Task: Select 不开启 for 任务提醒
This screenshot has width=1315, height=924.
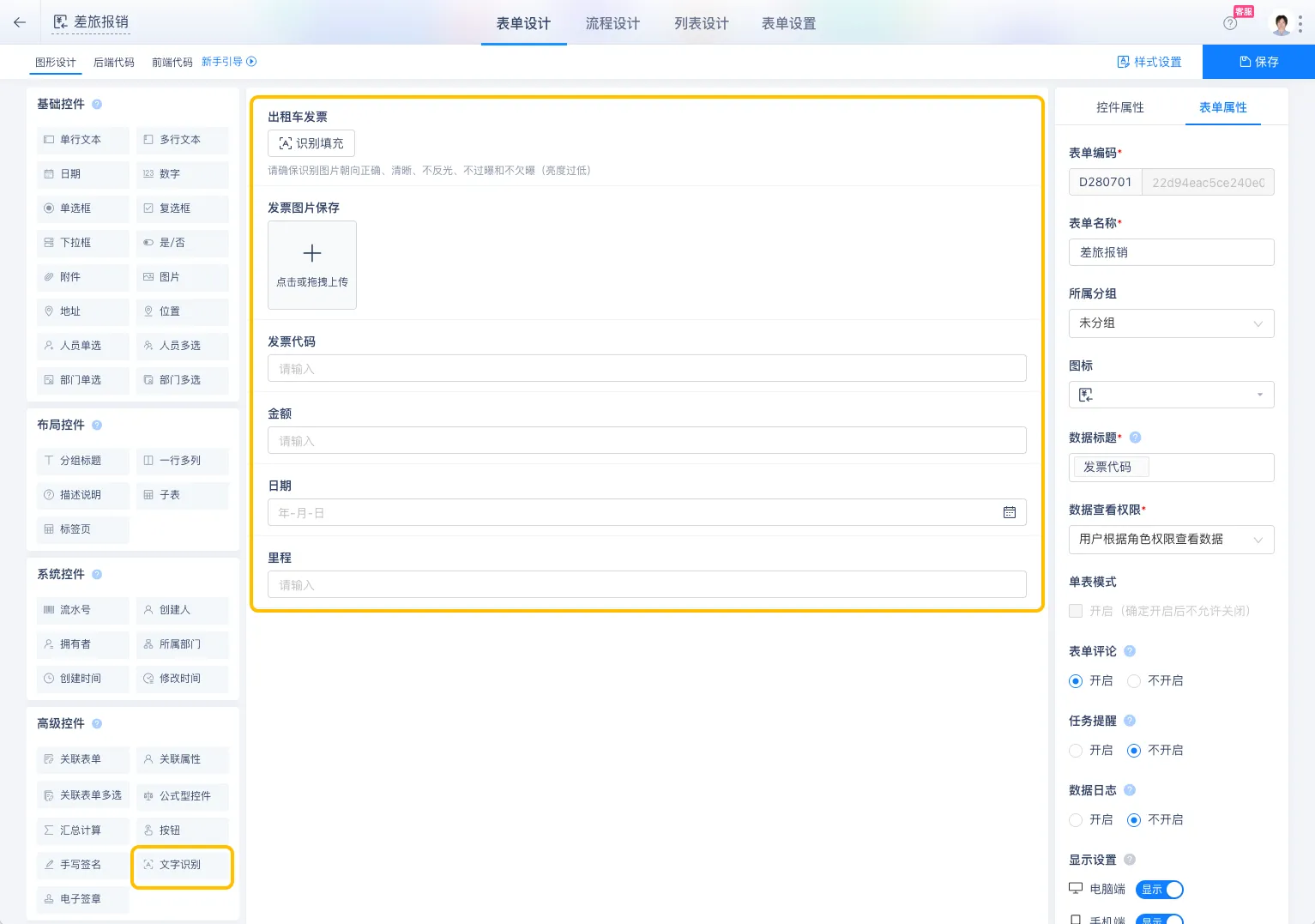Action: click(1134, 751)
